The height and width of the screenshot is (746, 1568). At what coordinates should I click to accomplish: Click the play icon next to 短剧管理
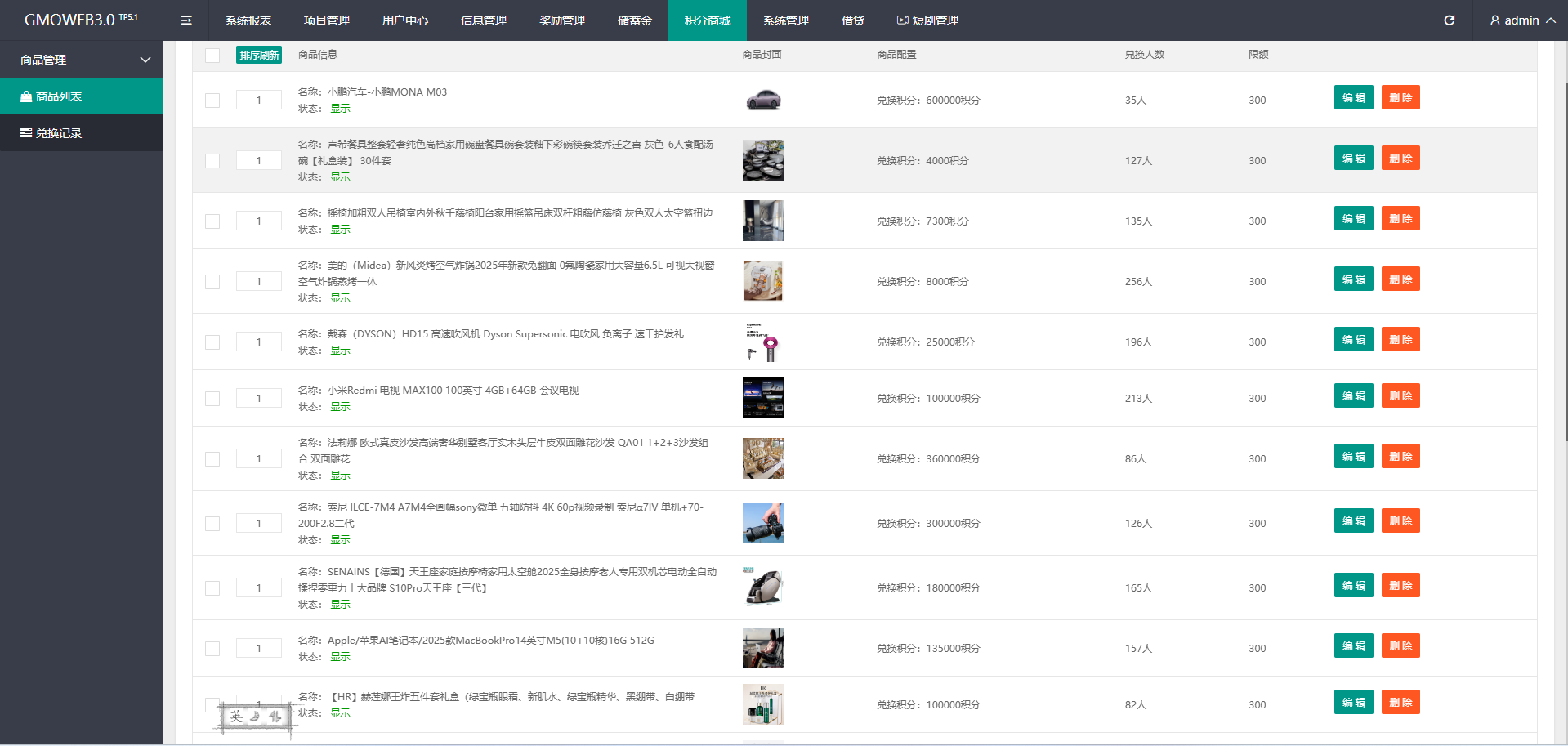[x=902, y=20]
